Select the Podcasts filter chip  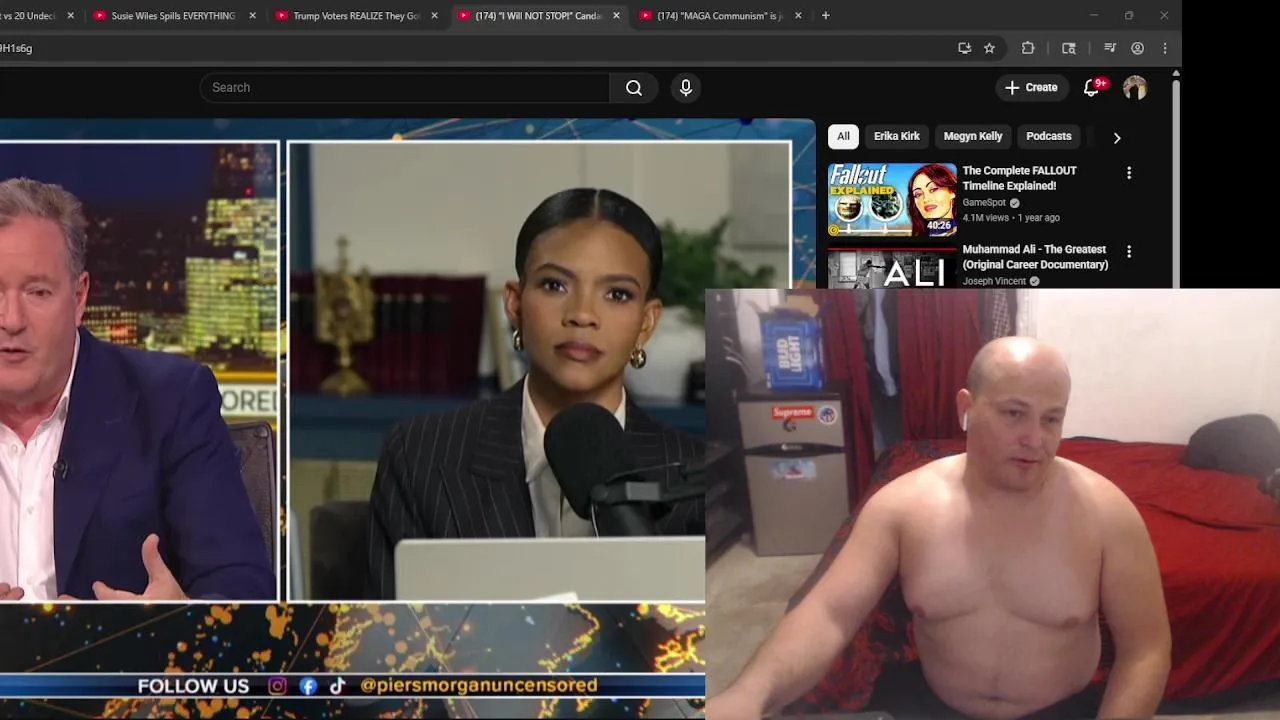pyautogui.click(x=1048, y=136)
